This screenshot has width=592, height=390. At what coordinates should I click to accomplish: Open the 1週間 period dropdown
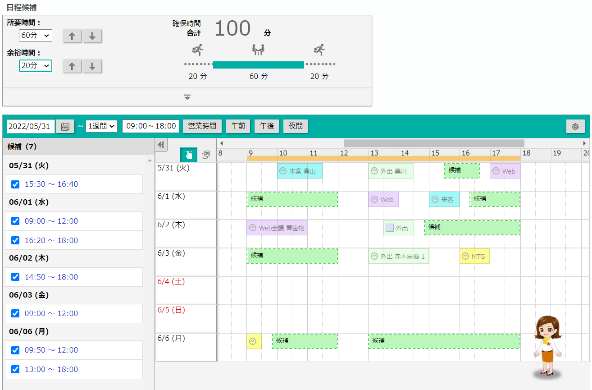(102, 126)
